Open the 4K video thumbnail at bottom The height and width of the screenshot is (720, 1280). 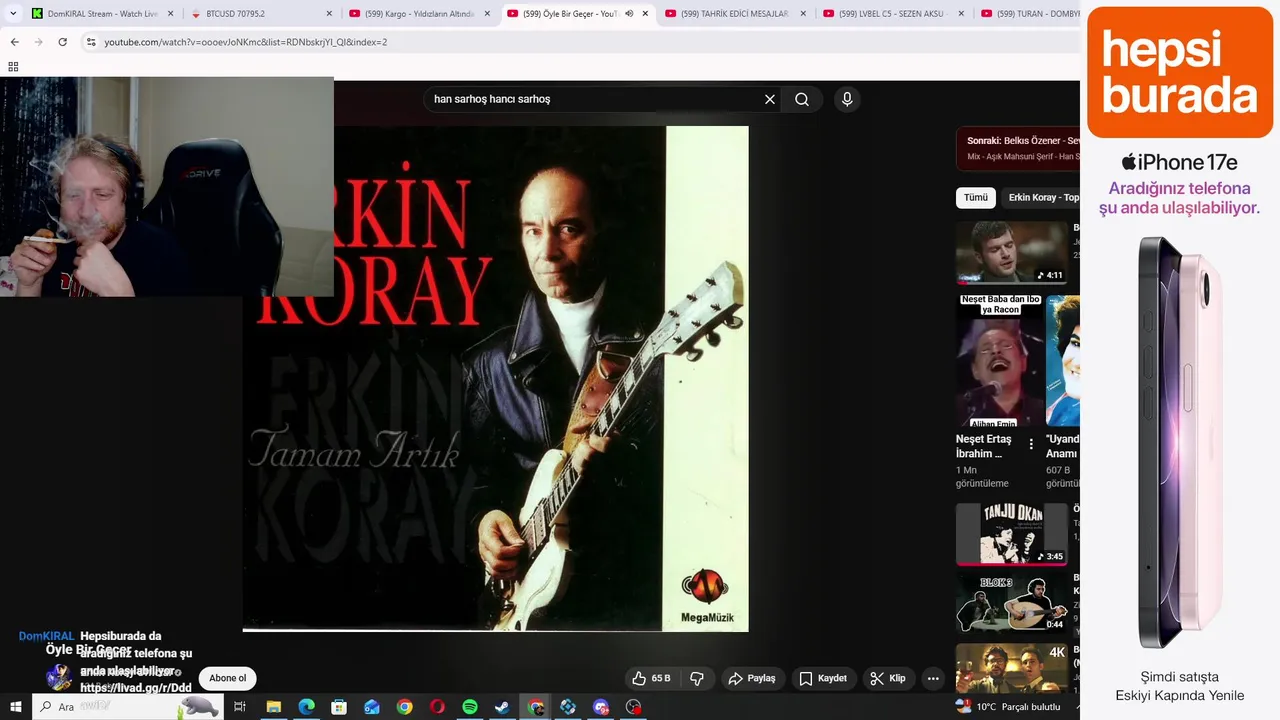(1011, 668)
